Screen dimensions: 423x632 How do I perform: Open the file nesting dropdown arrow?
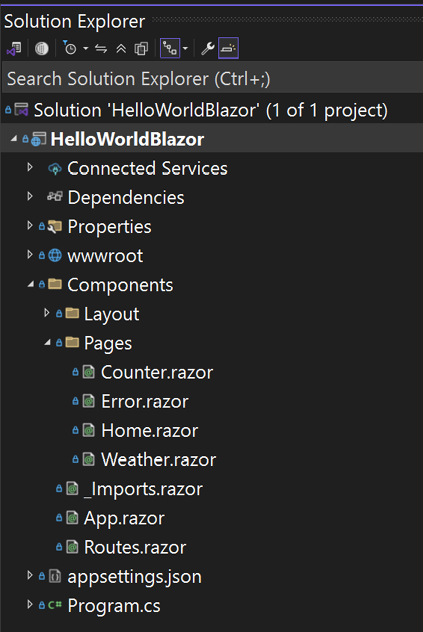(185, 49)
